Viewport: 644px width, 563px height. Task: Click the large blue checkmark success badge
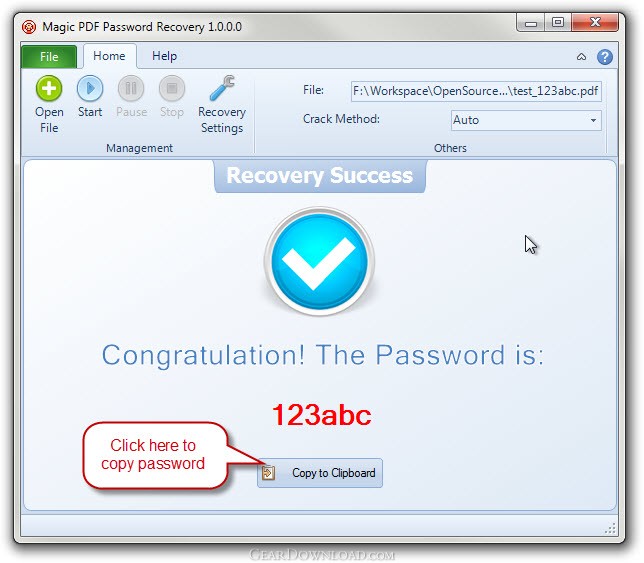tap(320, 261)
